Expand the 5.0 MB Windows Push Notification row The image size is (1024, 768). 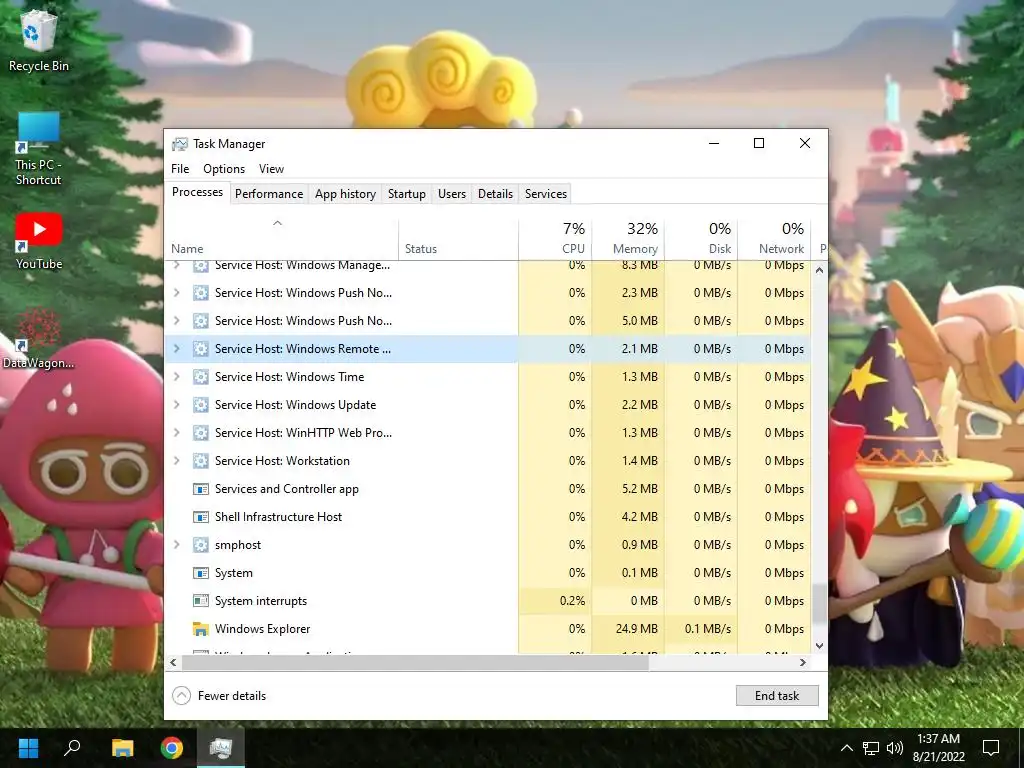(176, 321)
